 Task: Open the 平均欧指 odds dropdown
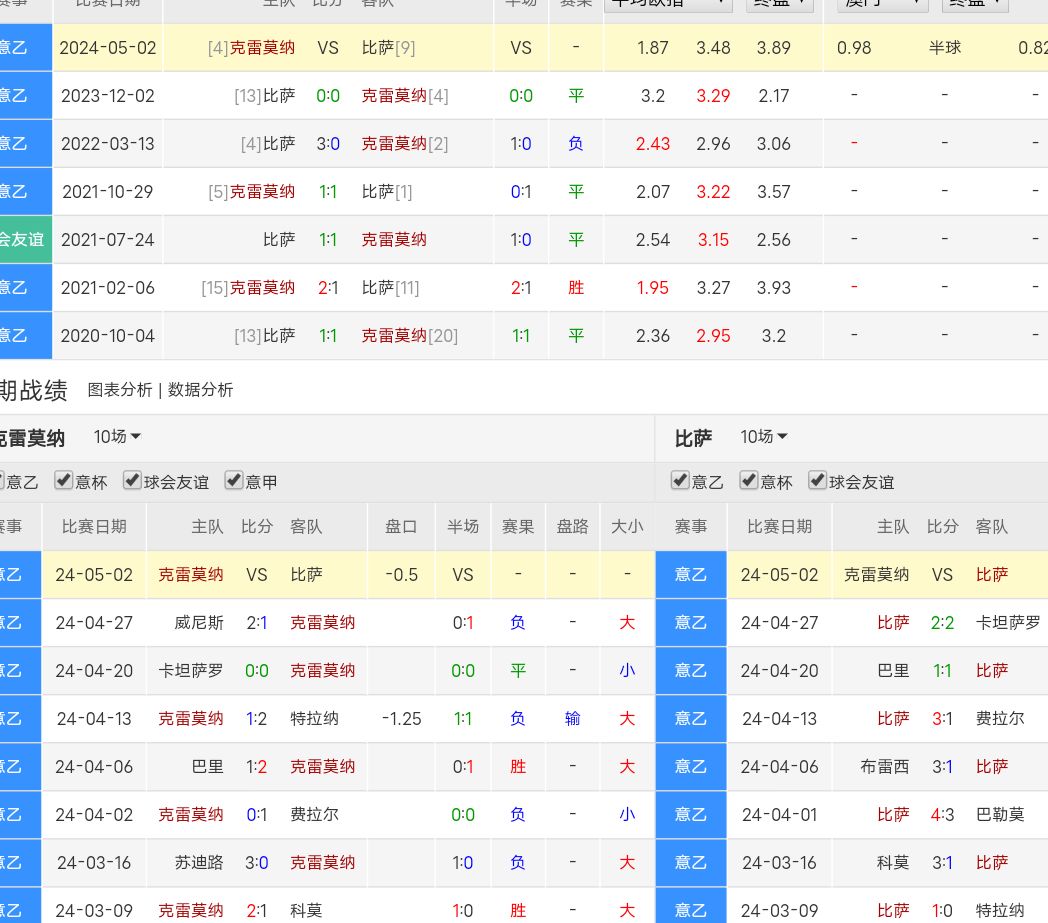coord(668,3)
